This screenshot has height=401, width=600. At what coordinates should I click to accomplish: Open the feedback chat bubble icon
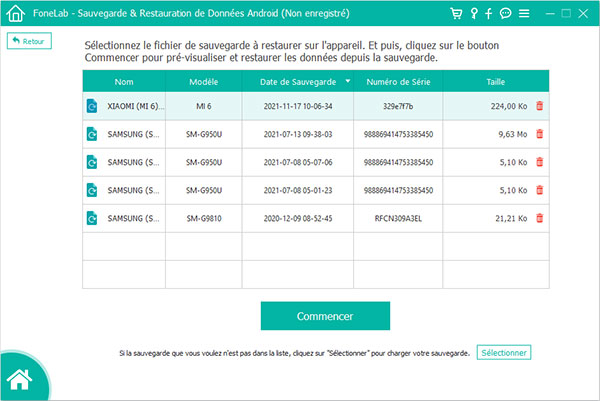(x=504, y=14)
